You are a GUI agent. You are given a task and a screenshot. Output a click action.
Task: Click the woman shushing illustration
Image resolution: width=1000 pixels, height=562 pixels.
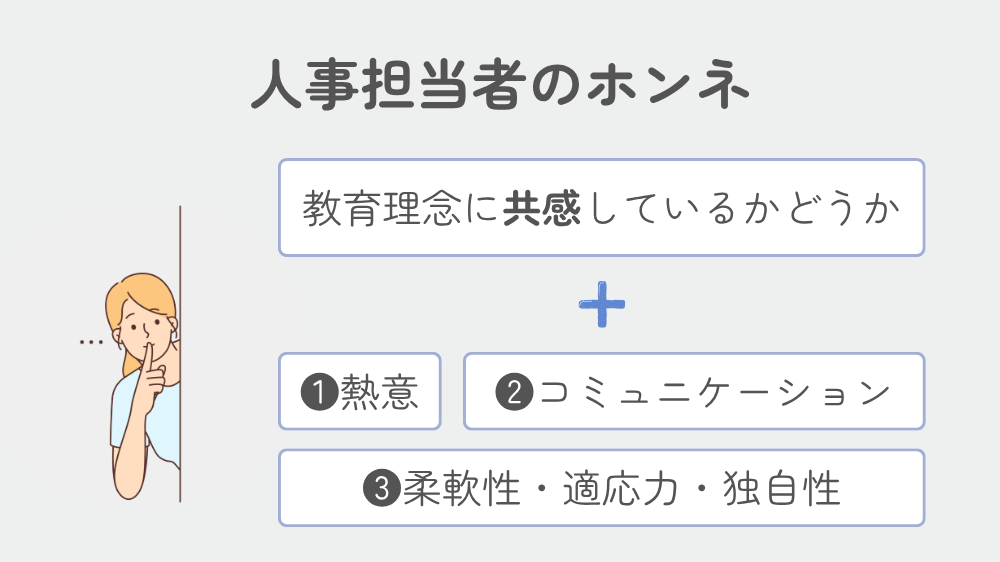click(143, 386)
